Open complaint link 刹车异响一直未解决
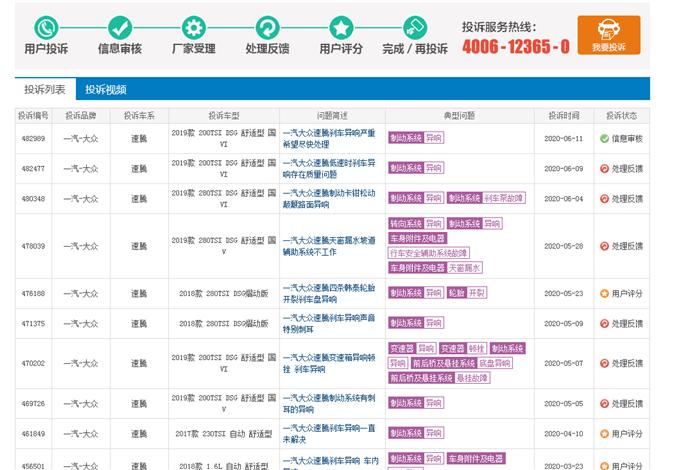This screenshot has height=470, width=700. click(x=329, y=433)
